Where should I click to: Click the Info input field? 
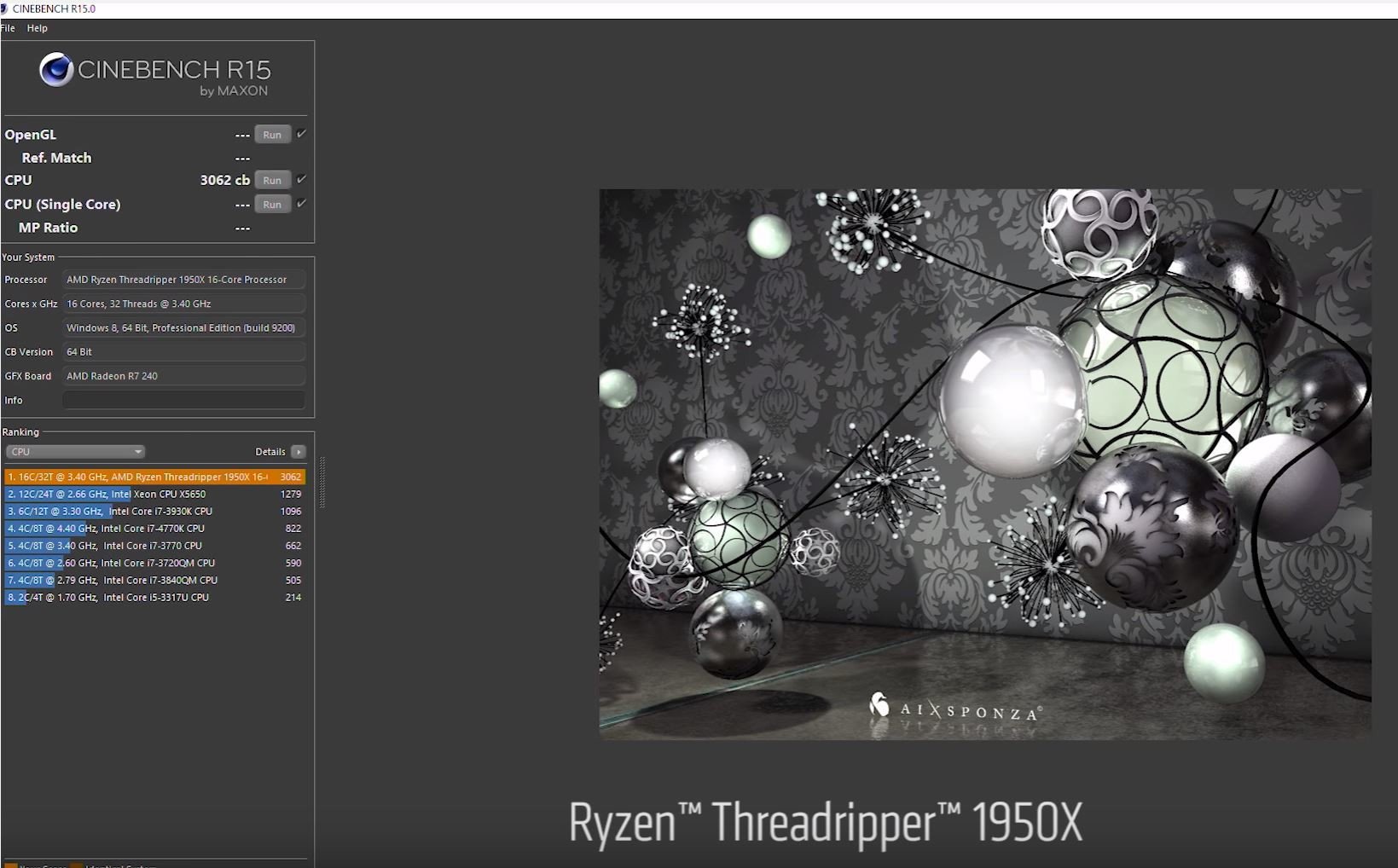(x=183, y=400)
